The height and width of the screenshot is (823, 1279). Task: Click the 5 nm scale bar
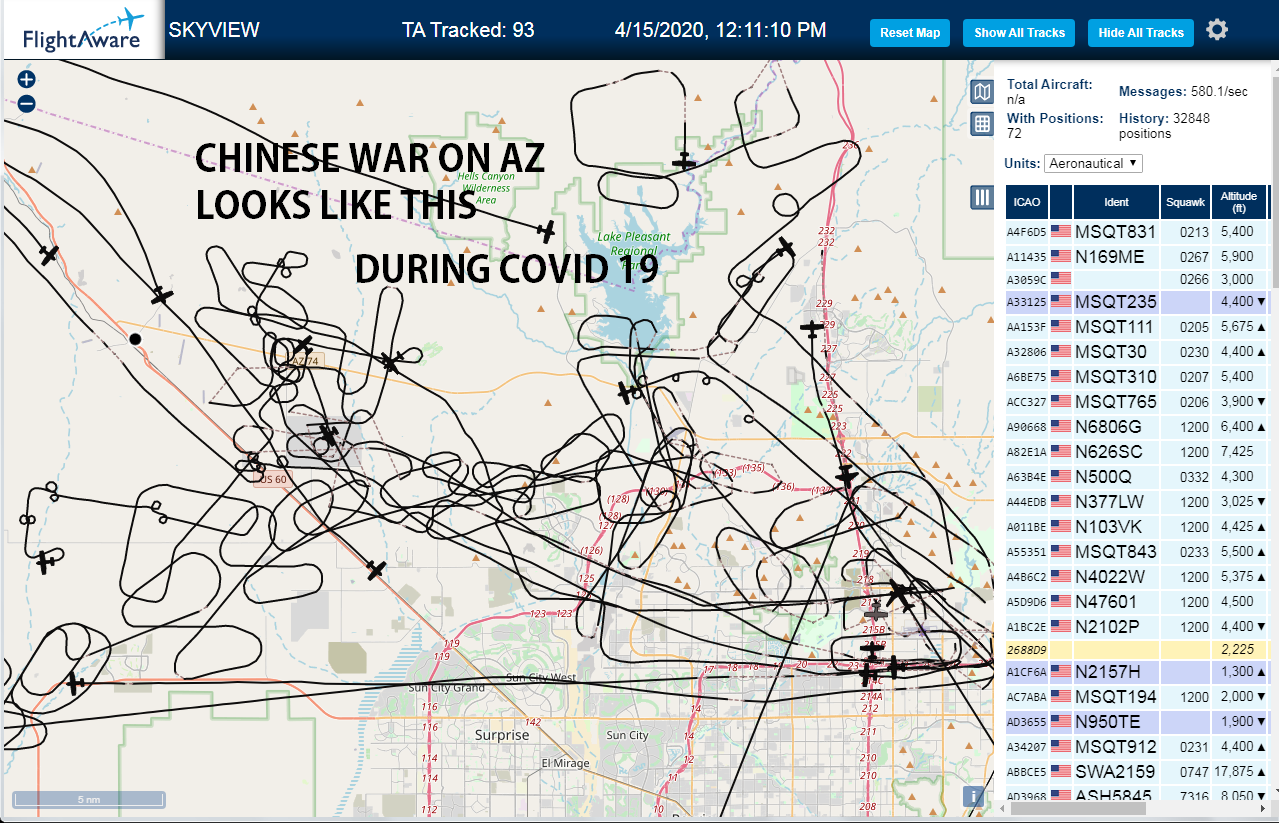tap(89, 800)
